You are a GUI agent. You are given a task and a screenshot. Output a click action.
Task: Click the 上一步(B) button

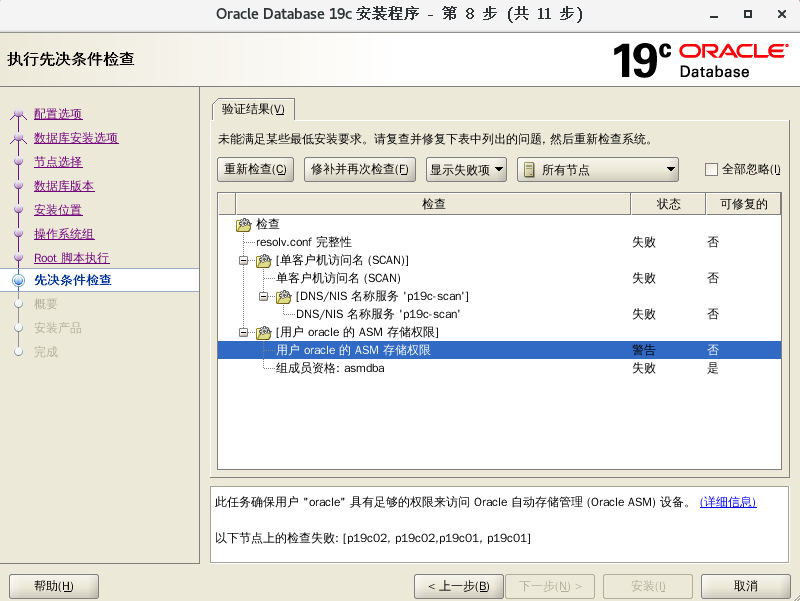(459, 586)
